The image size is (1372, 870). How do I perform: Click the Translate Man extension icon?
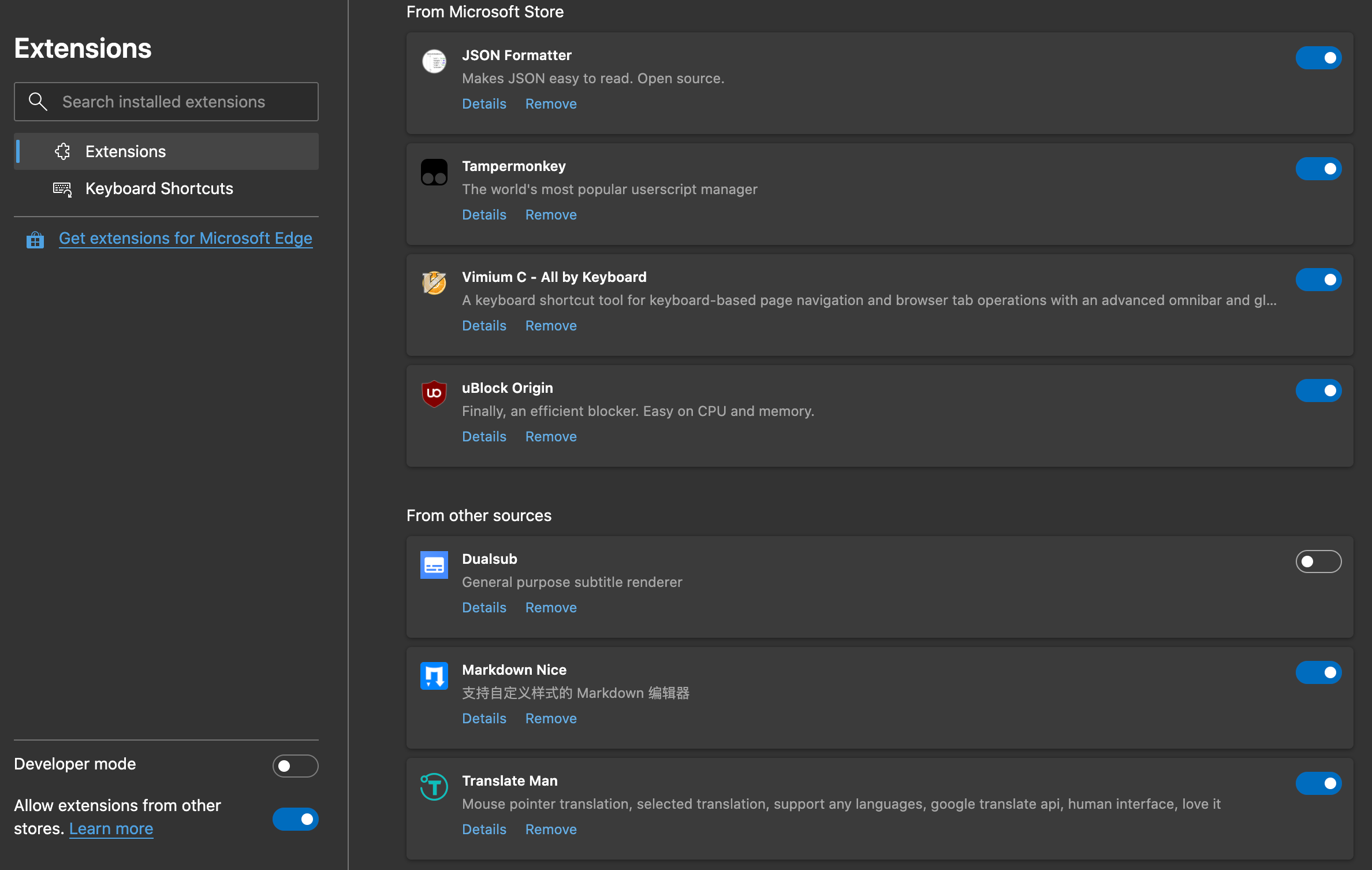(434, 787)
